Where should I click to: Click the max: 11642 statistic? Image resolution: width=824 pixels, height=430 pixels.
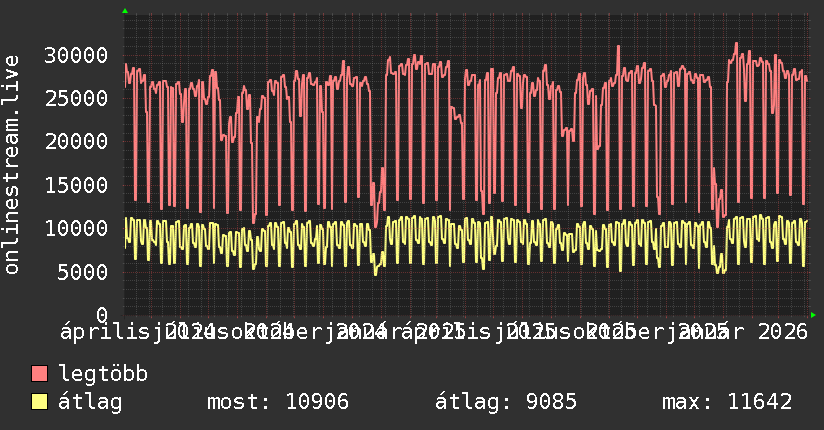[727, 403]
